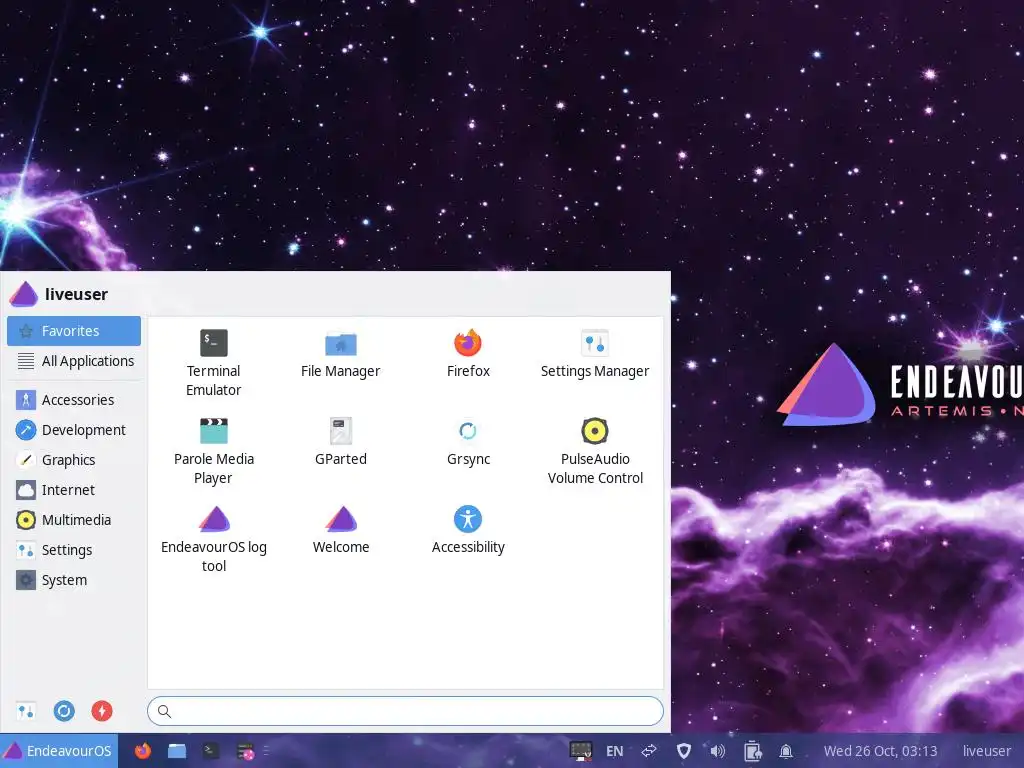
Task: Focus the application search field
Action: pyautogui.click(x=405, y=711)
